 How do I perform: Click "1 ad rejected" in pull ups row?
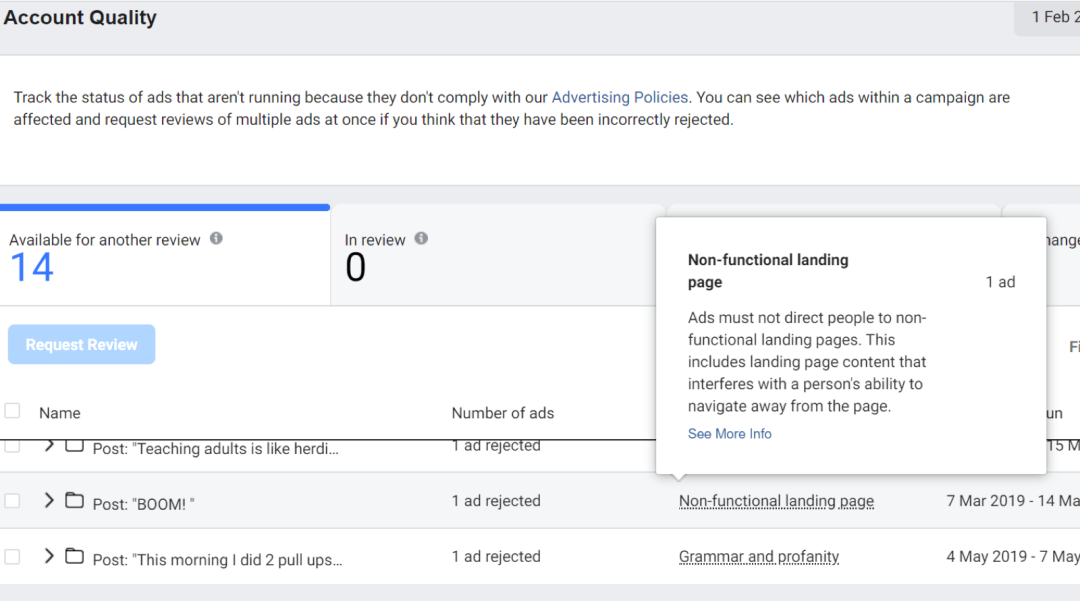496,556
